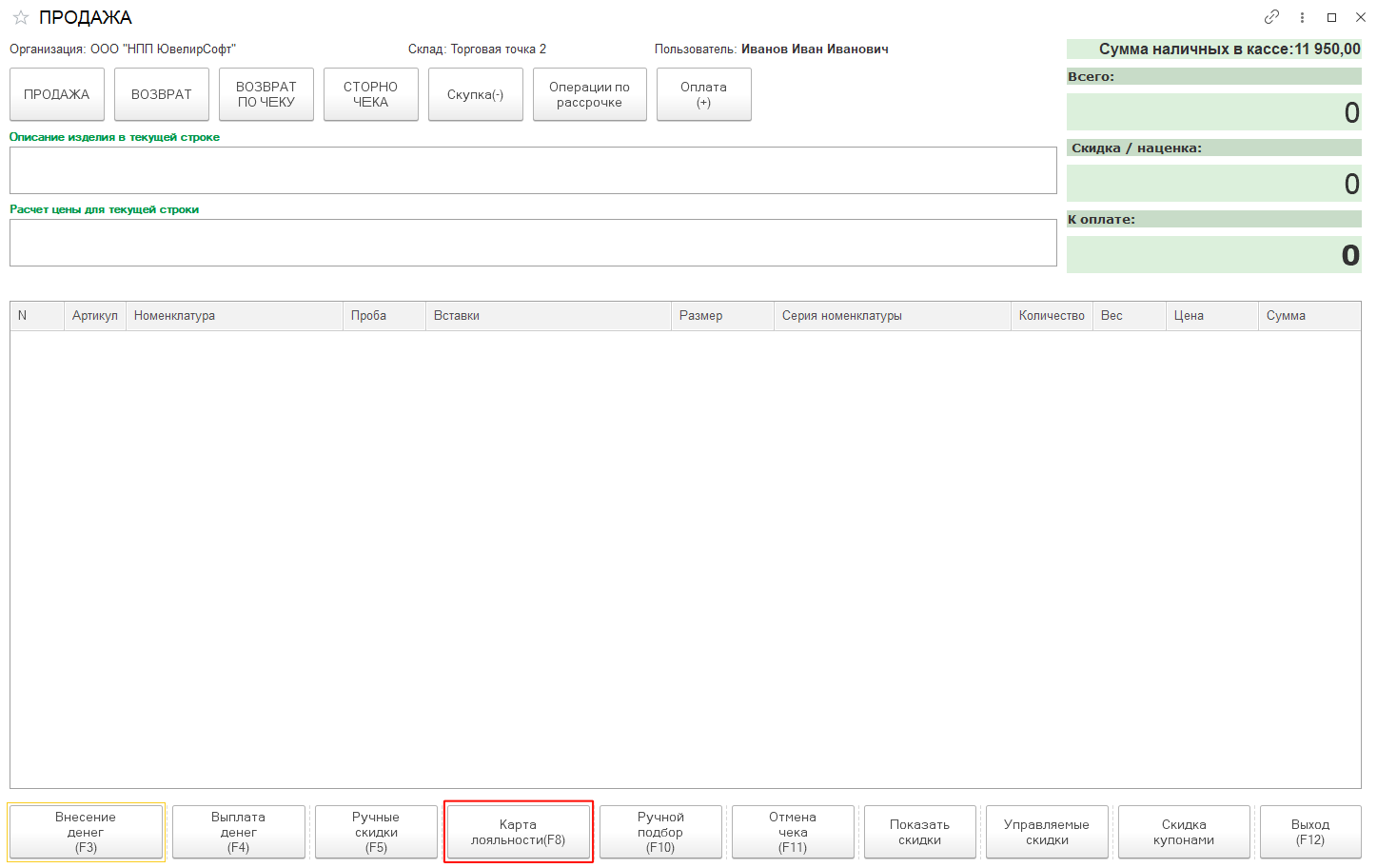This screenshot has width=1377, height=868.
Task: Click Организация ООО "НПП ЮвелирСофт" label
Action: (123, 49)
